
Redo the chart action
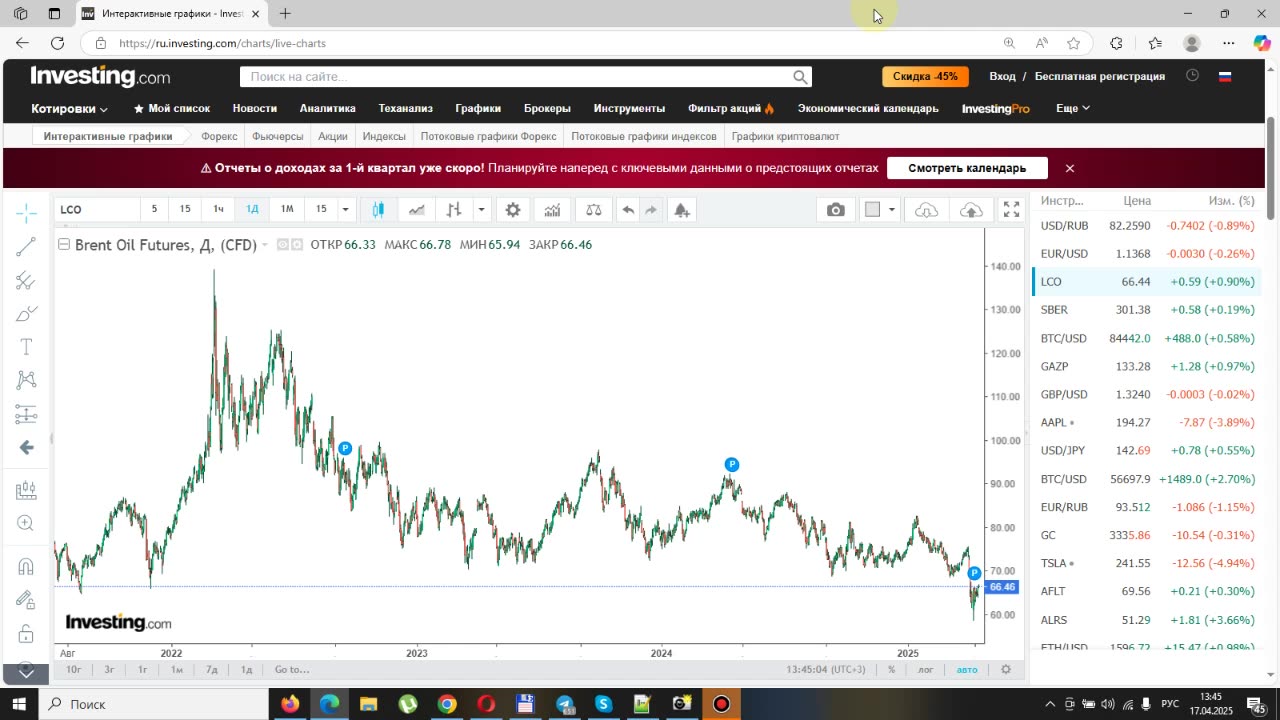[x=651, y=209]
